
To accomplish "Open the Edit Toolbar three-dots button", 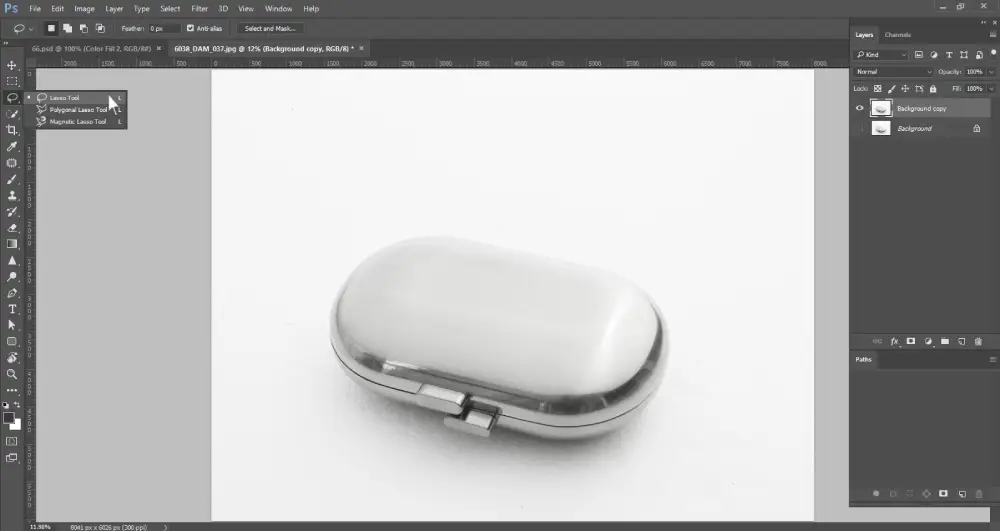I will tap(12, 390).
